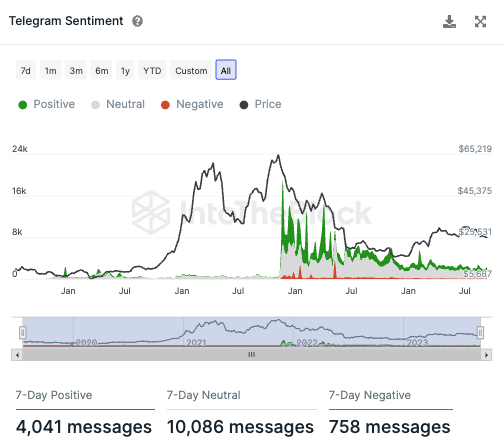Grab the left navigator range handle
The image size is (503, 448).
click(x=23, y=332)
